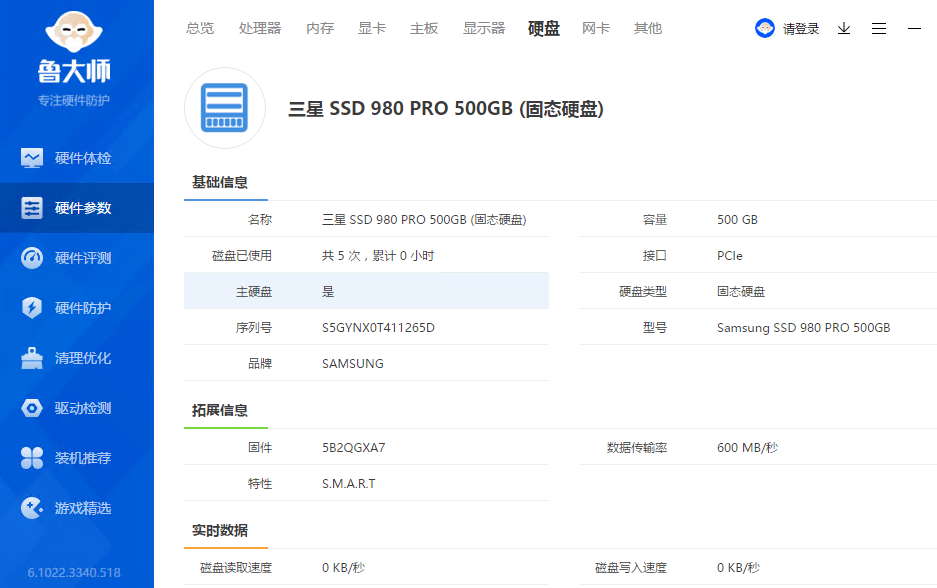
Task: Open 硬件体检 in the sidebar
Action: pyautogui.click(x=76, y=158)
